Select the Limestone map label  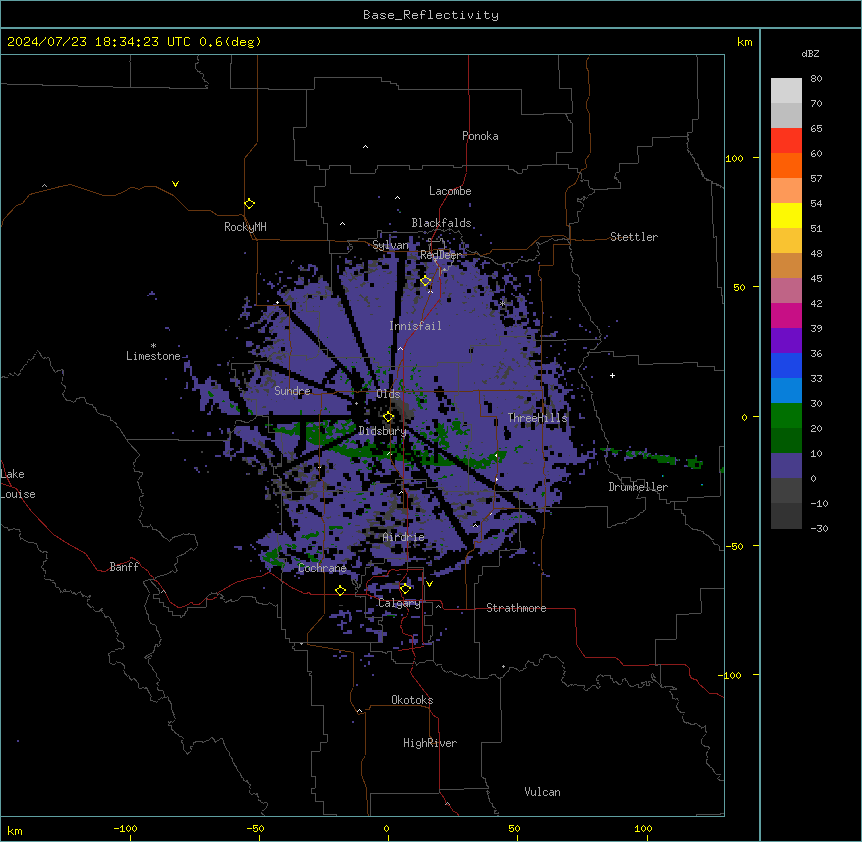pyautogui.click(x=153, y=356)
